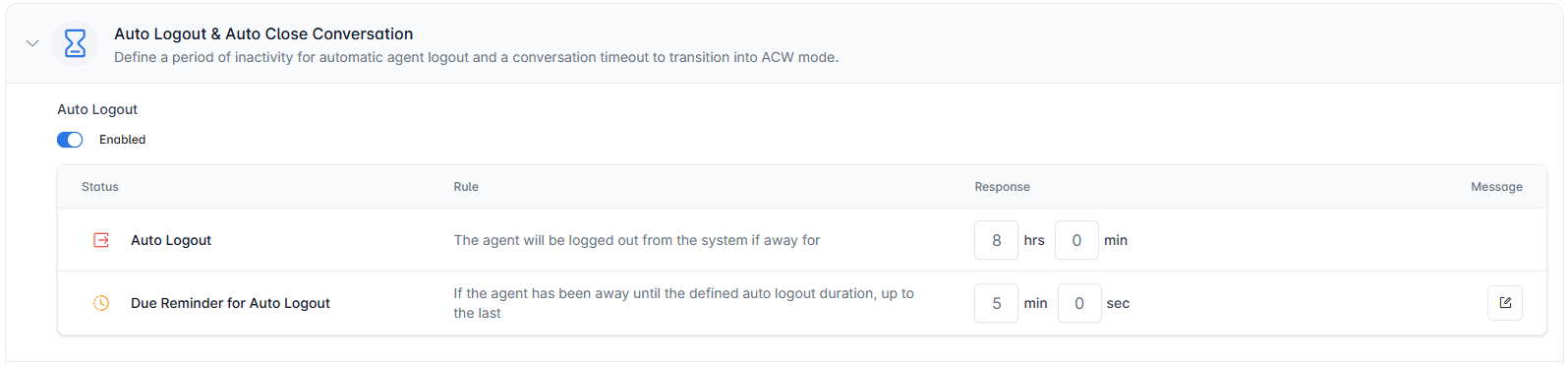1568x365 pixels.
Task: Open the reminder message edit icon
Action: click(1504, 303)
